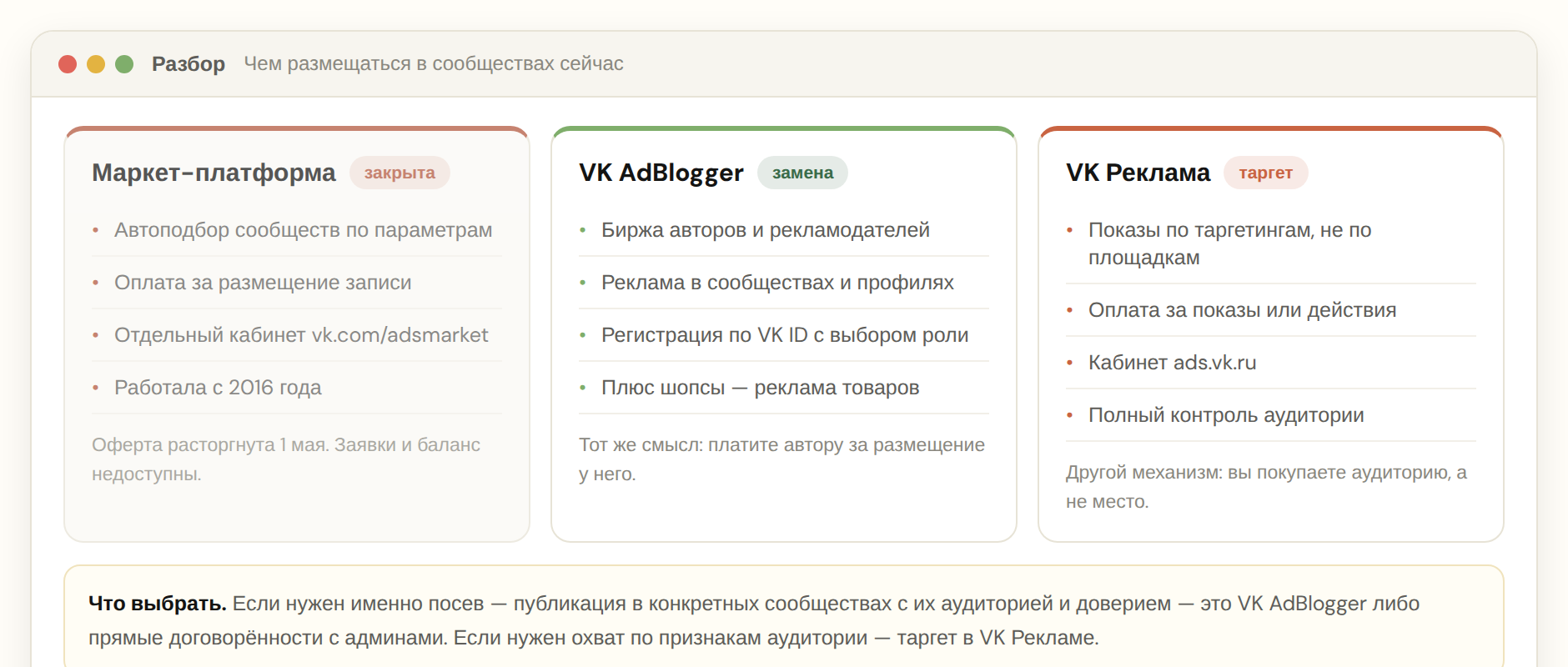Click the yellow window dot
Viewport: 1568px width, 667px height.
[x=96, y=64]
